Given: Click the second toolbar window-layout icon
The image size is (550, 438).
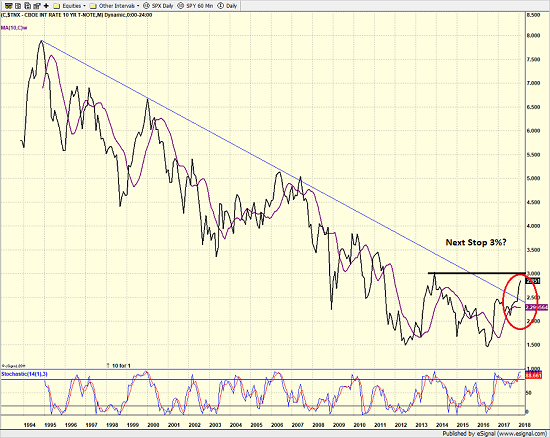Looking at the screenshot, I should pyautogui.click(x=19, y=6).
